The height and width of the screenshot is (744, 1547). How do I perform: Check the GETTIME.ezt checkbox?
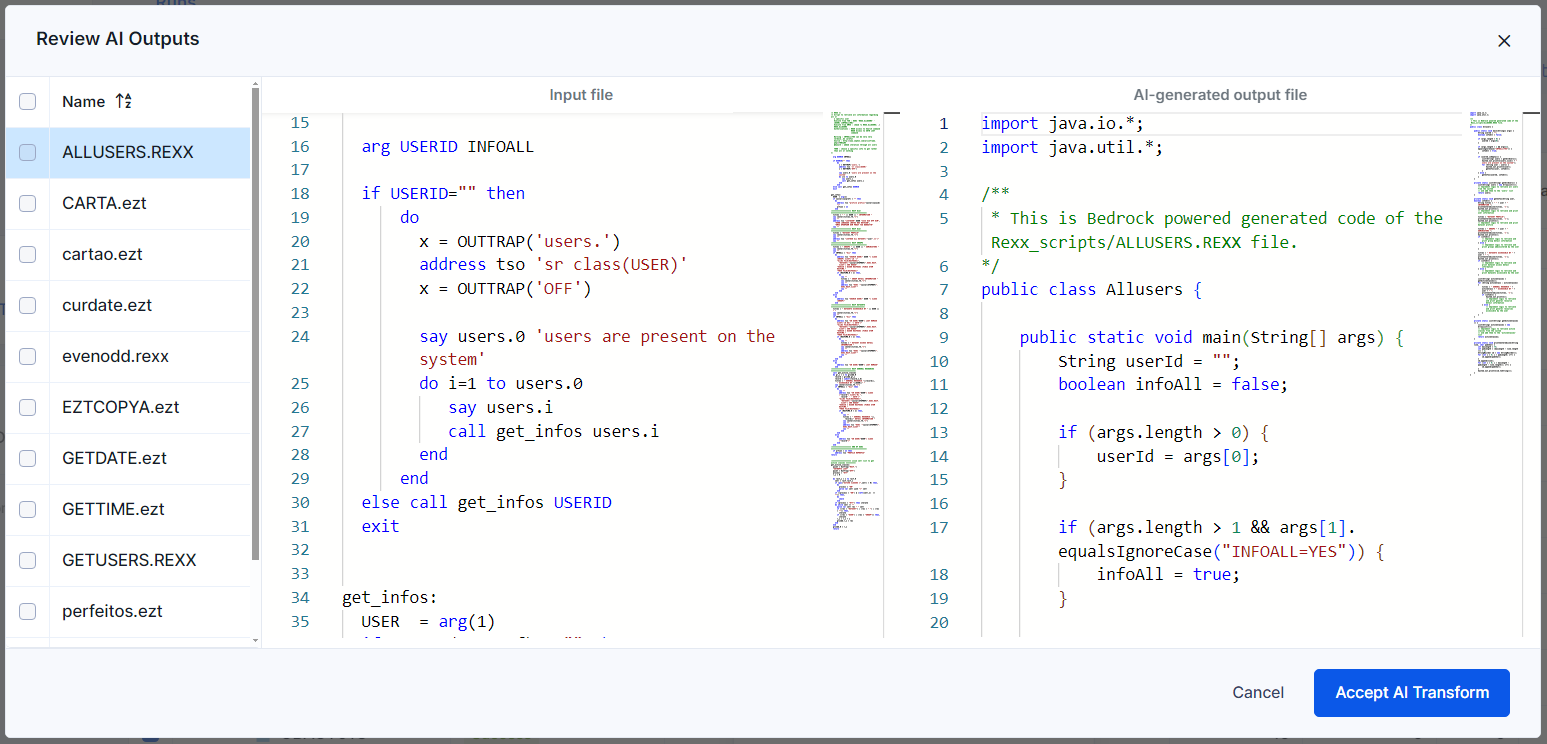pyautogui.click(x=28, y=509)
